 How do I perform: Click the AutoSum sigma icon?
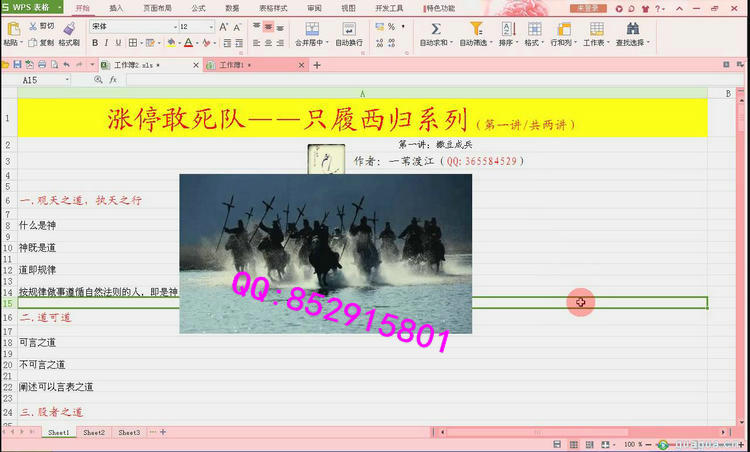435,28
